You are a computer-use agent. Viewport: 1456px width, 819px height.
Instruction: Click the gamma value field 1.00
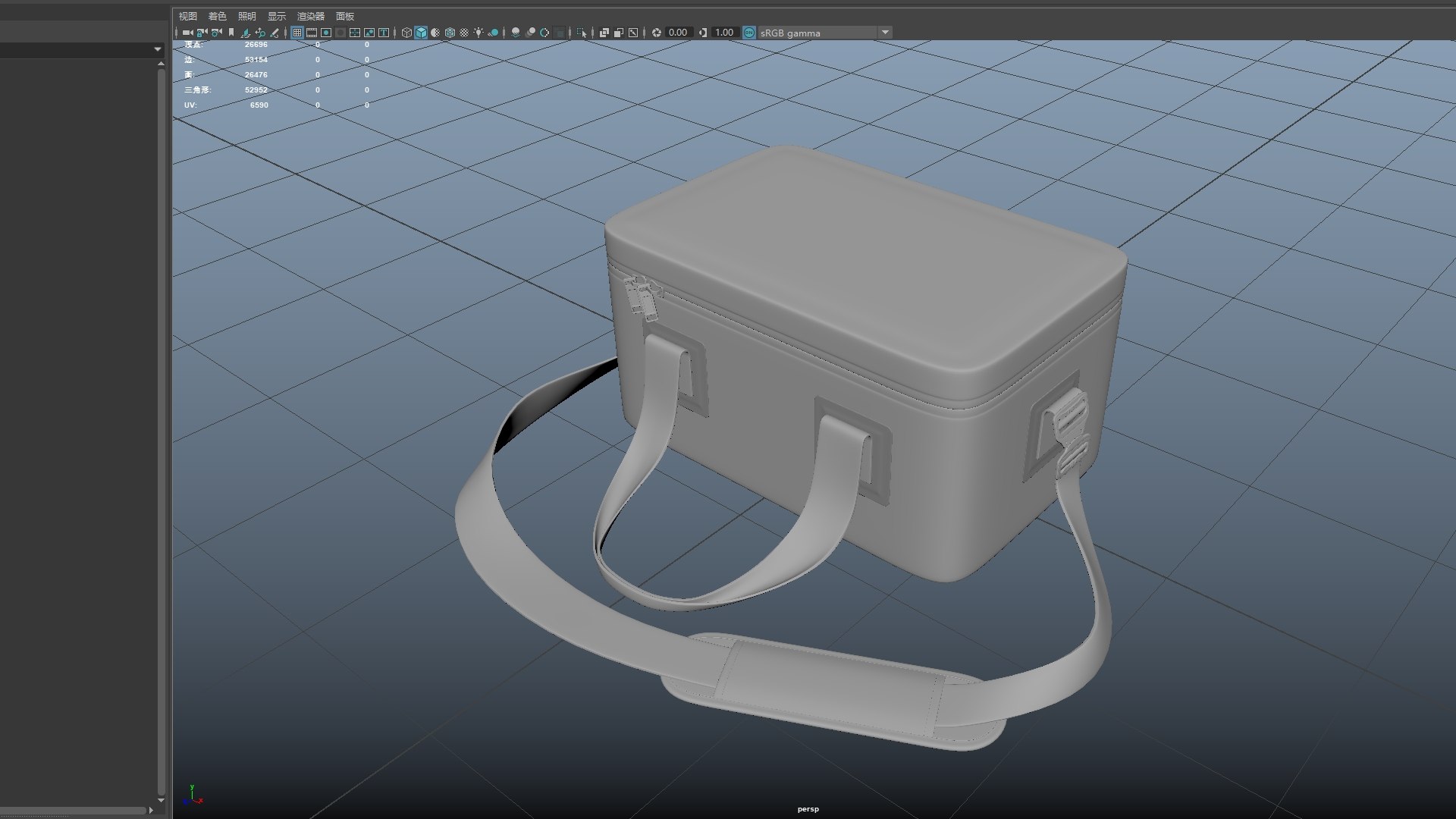tap(724, 33)
